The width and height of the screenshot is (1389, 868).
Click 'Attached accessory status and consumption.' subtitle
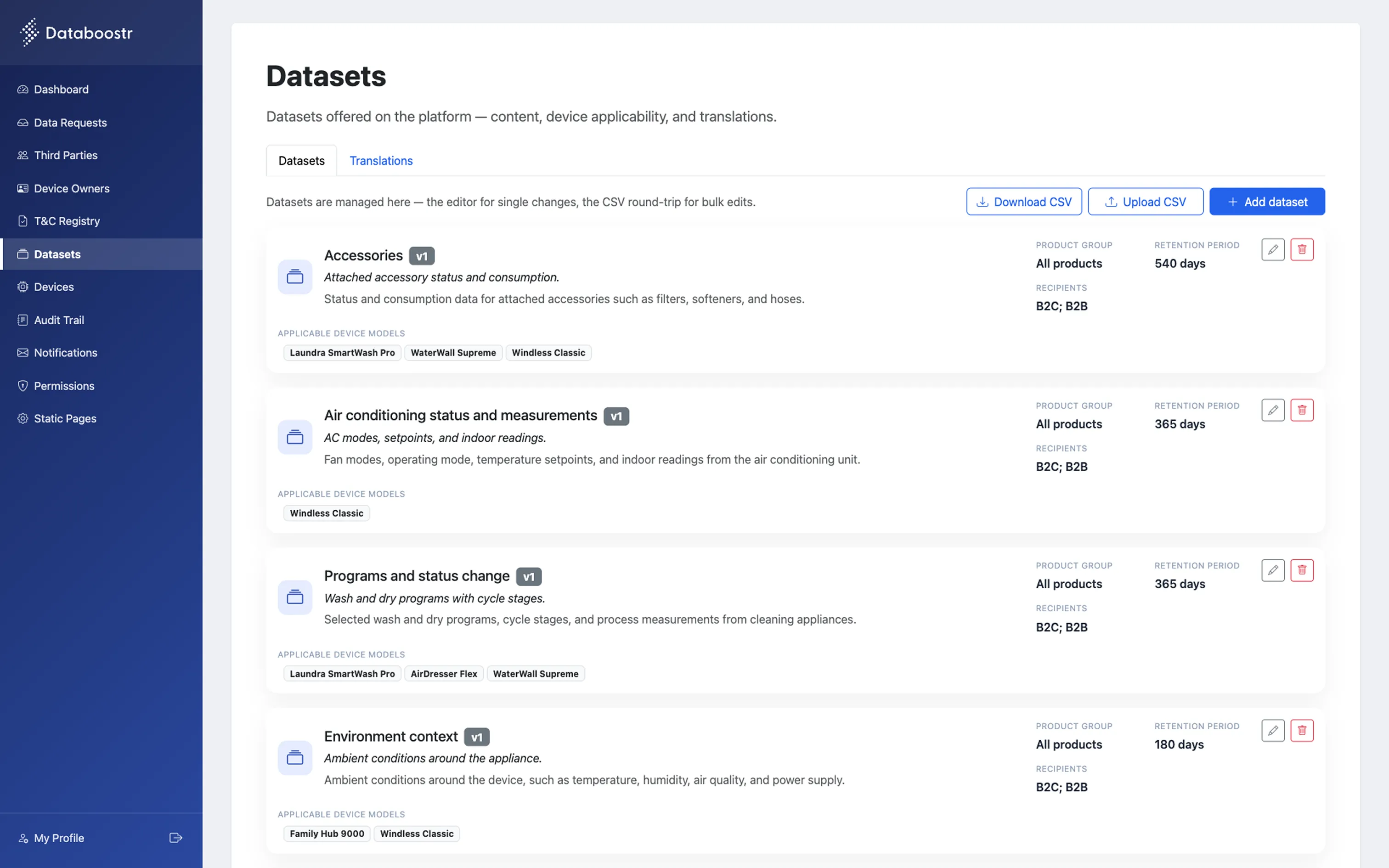[x=441, y=277]
